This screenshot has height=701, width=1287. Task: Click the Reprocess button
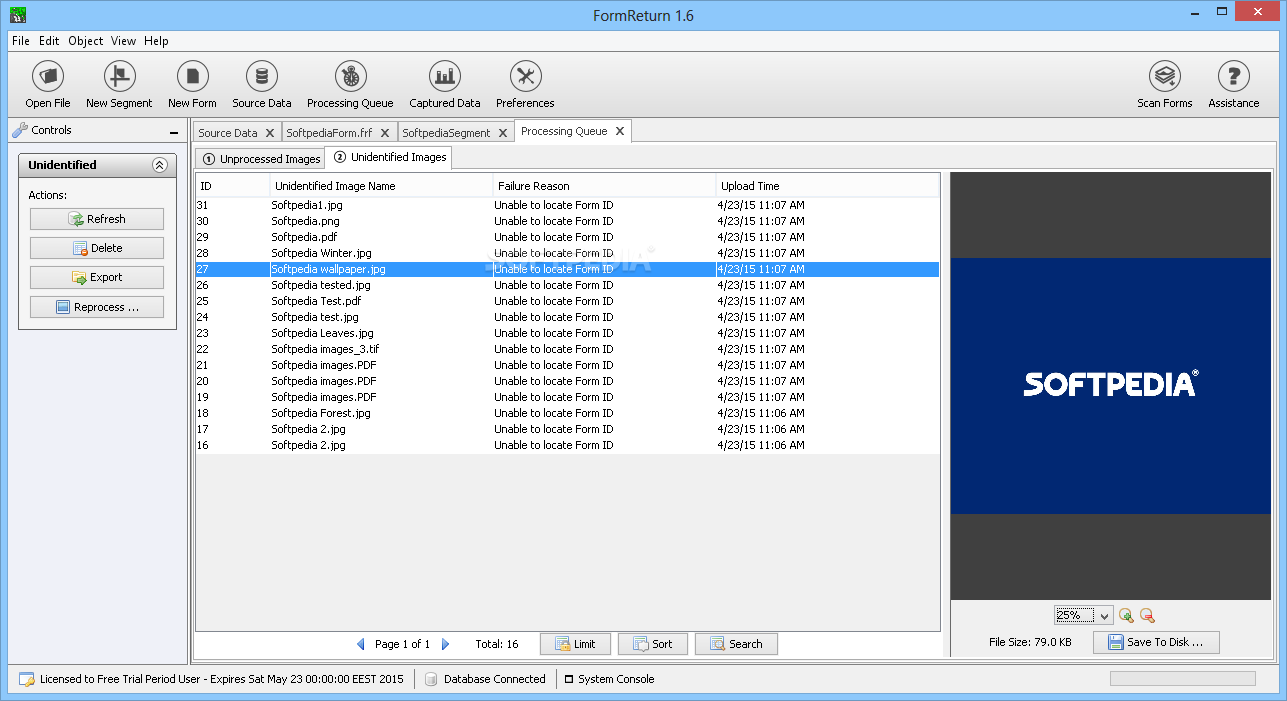[97, 307]
